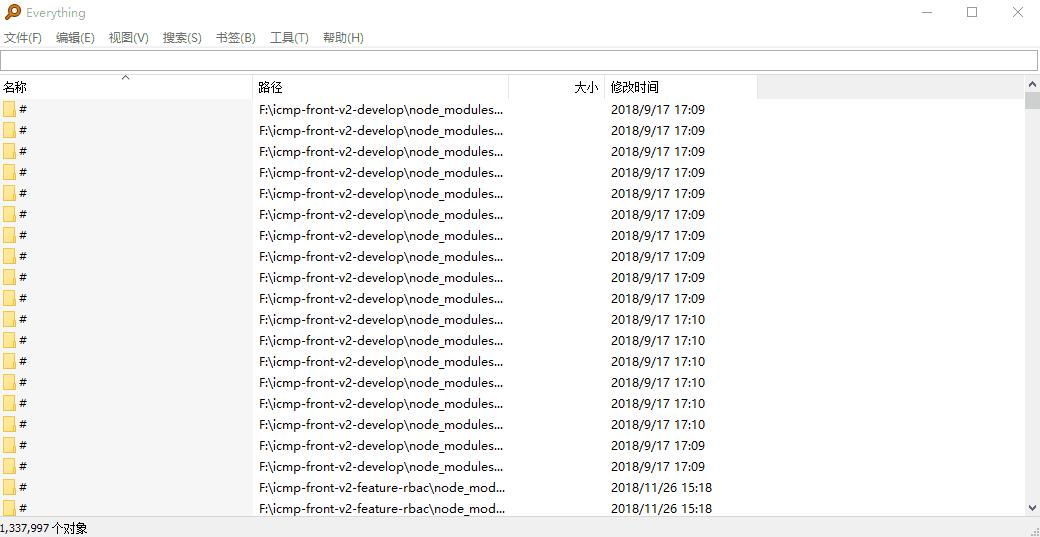Sort results by the 大小 column
1040x537 pixels.
click(x=556, y=87)
